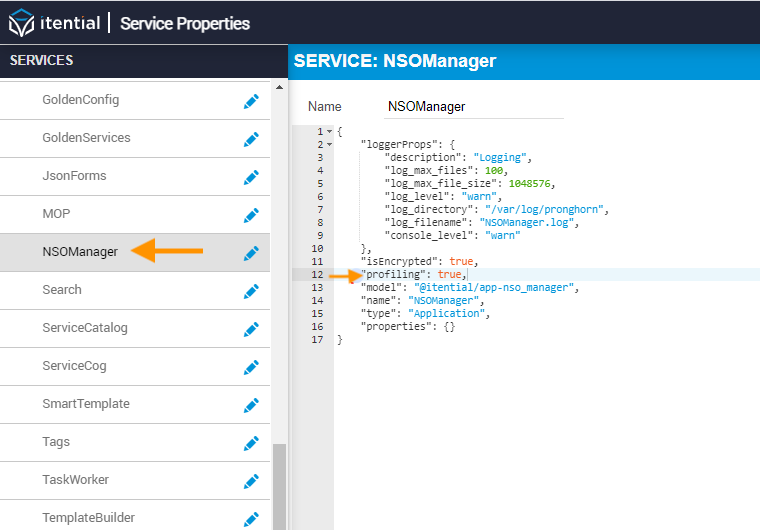Click the log_max_files value 100
Viewport: 760px width, 530px height.
coord(494,171)
